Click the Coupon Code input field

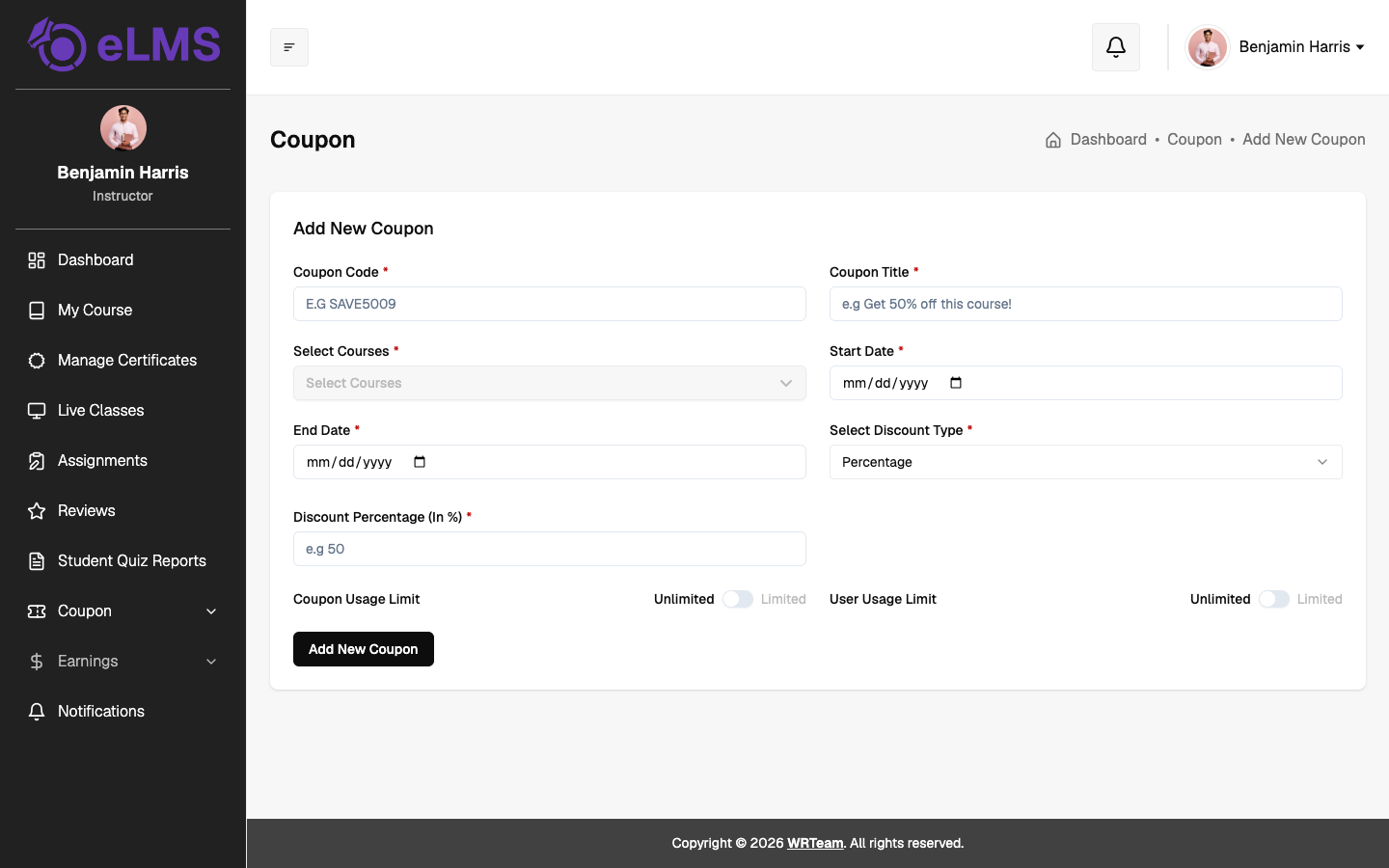[x=550, y=304]
